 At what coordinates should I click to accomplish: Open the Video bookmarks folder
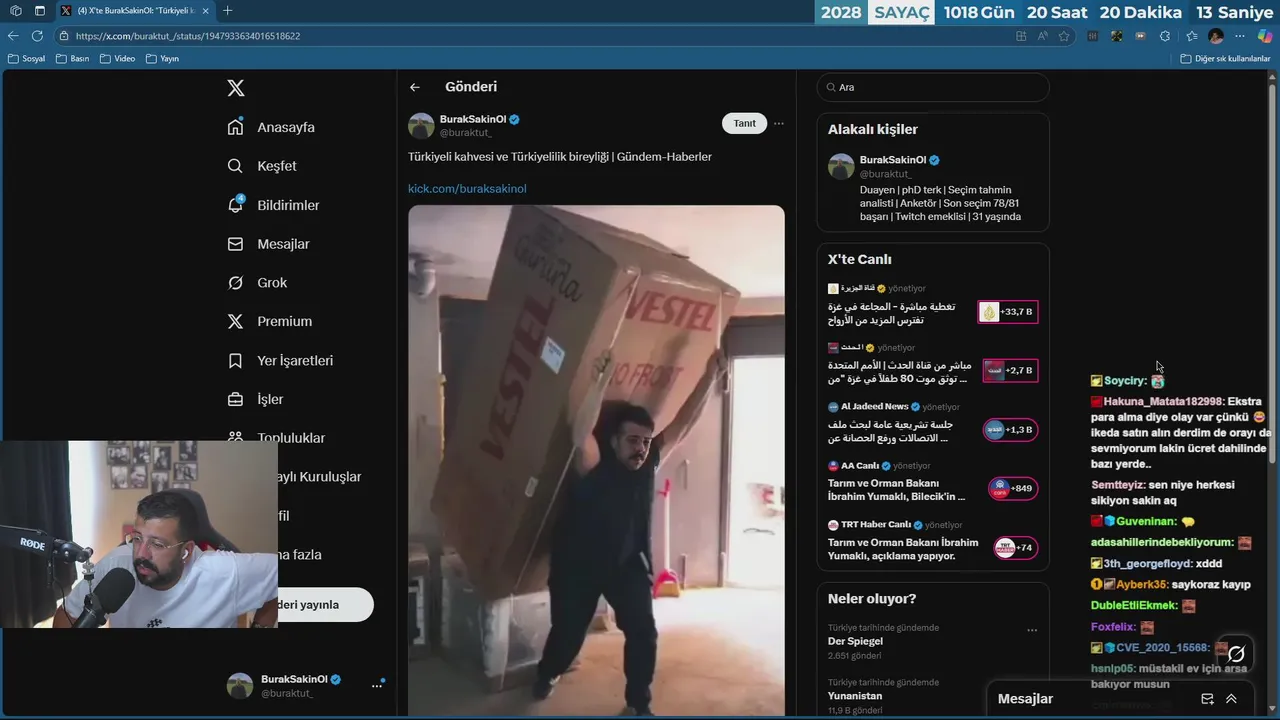click(117, 58)
